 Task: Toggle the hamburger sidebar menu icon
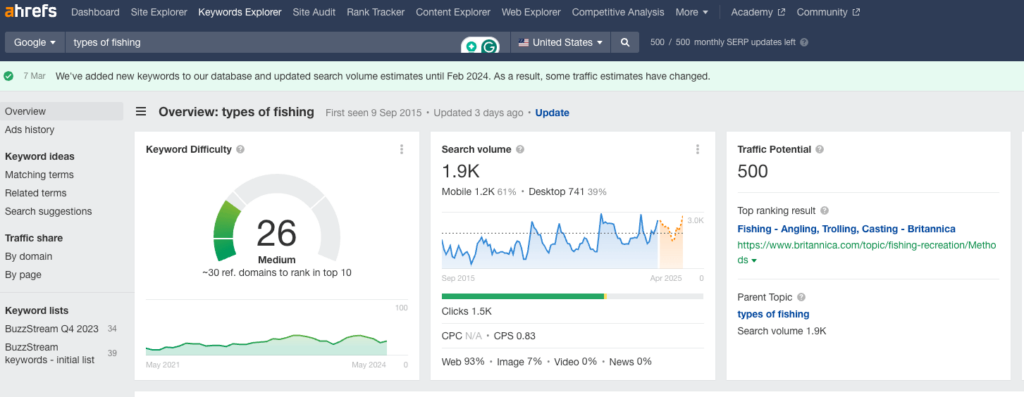[141, 112]
